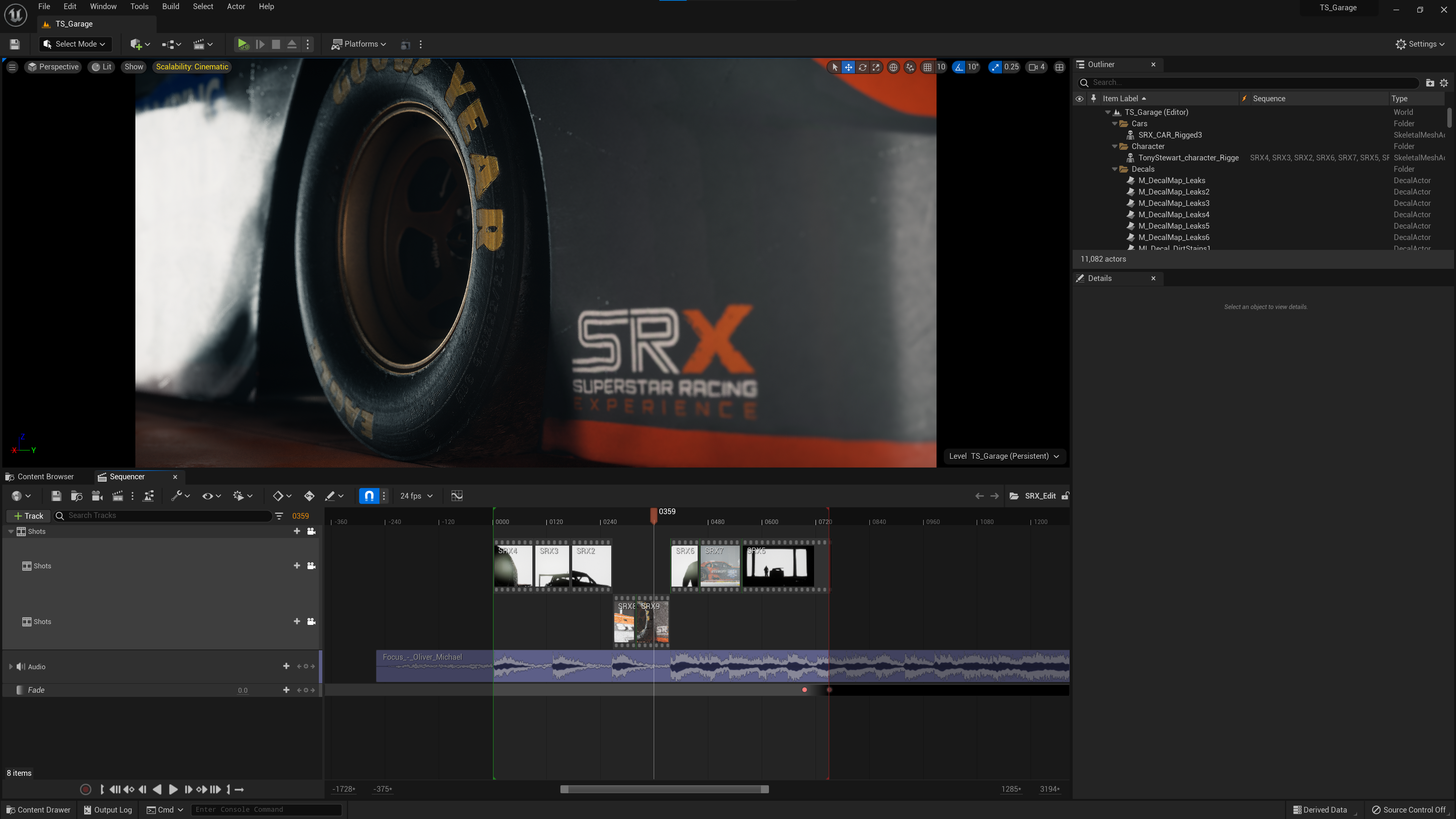Image resolution: width=1456 pixels, height=819 pixels.
Task: Browse to sequence asset in Content Browser
Action: 77,496
